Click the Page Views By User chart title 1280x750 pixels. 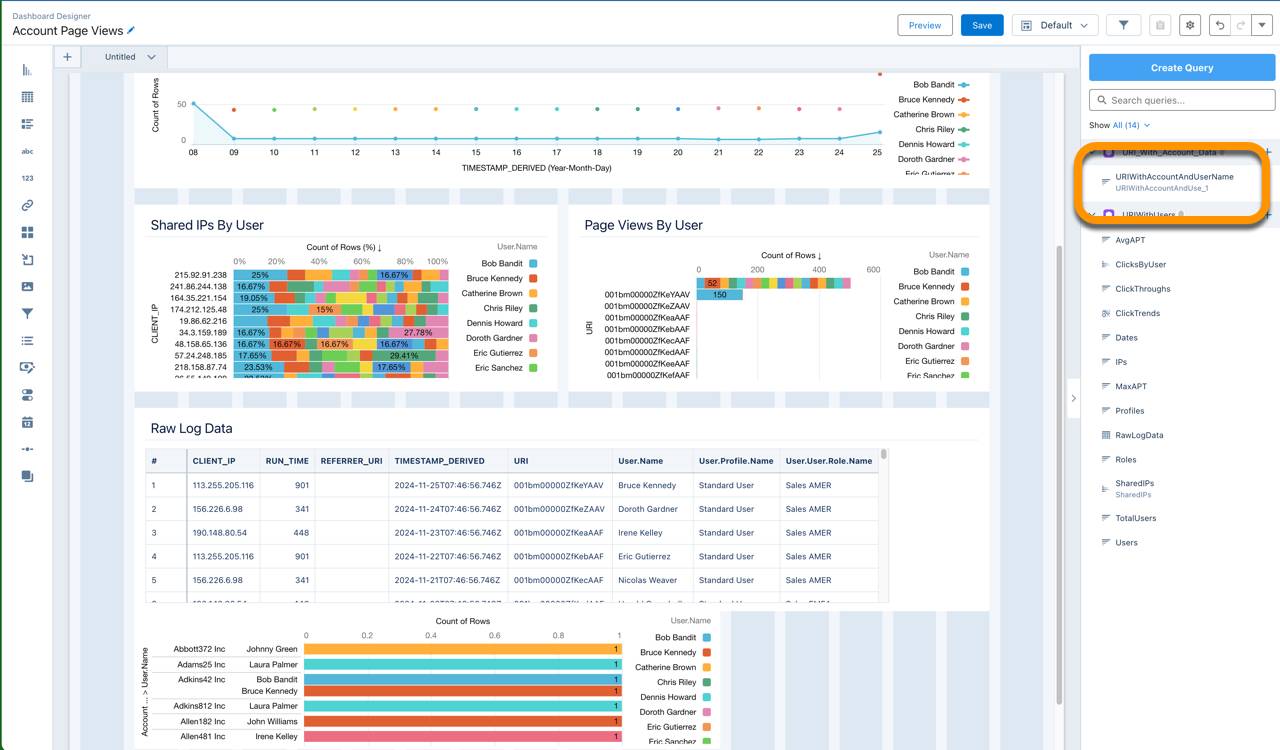[x=643, y=225]
